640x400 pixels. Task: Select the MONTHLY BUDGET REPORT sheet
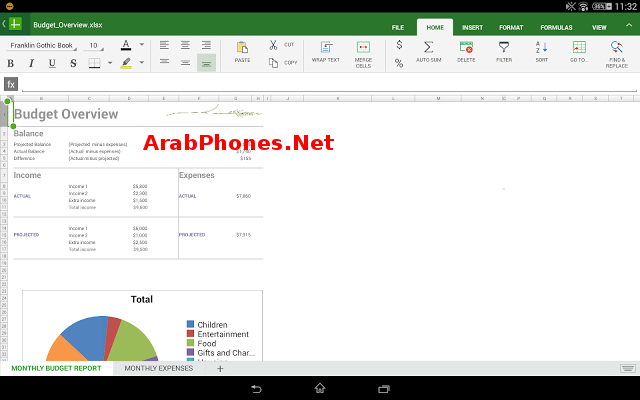[56, 369]
